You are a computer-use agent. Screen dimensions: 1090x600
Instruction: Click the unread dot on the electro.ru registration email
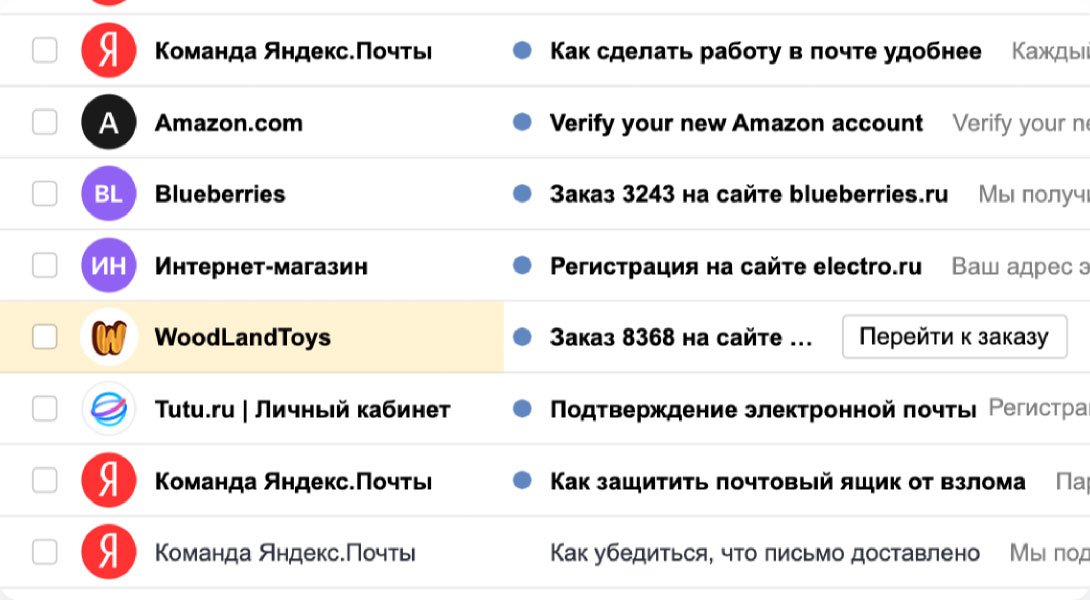point(522,265)
